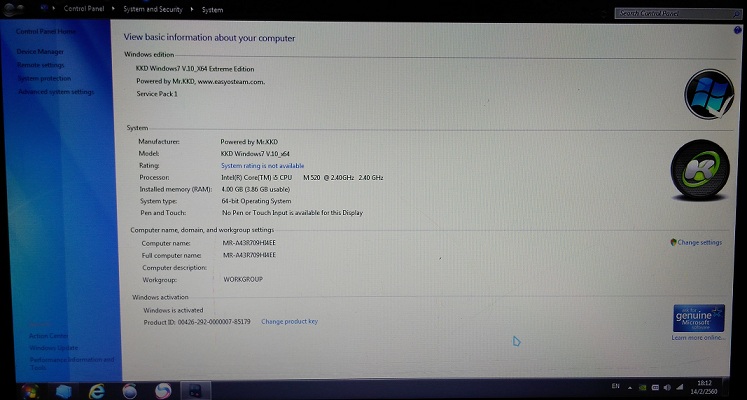This screenshot has height=400, width=747.
Task: Open Internet Explorer from the taskbar
Action: pyautogui.click(x=96, y=391)
